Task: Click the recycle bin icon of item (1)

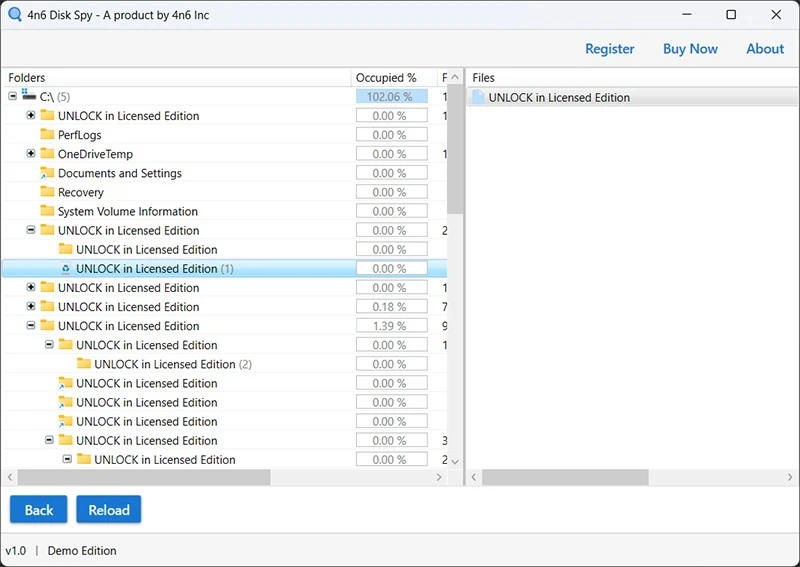Action: pos(65,268)
